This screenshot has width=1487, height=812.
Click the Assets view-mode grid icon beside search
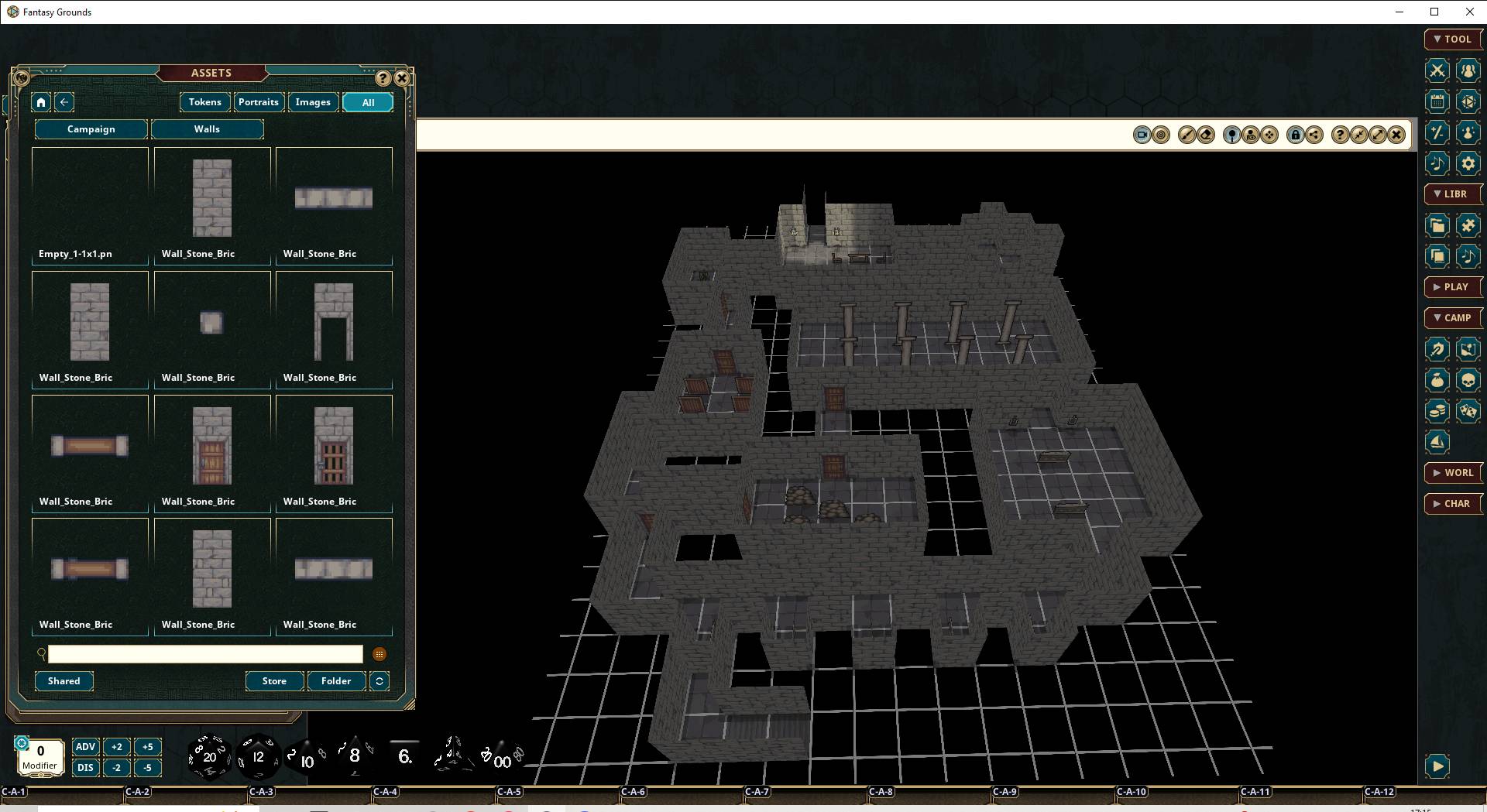379,655
